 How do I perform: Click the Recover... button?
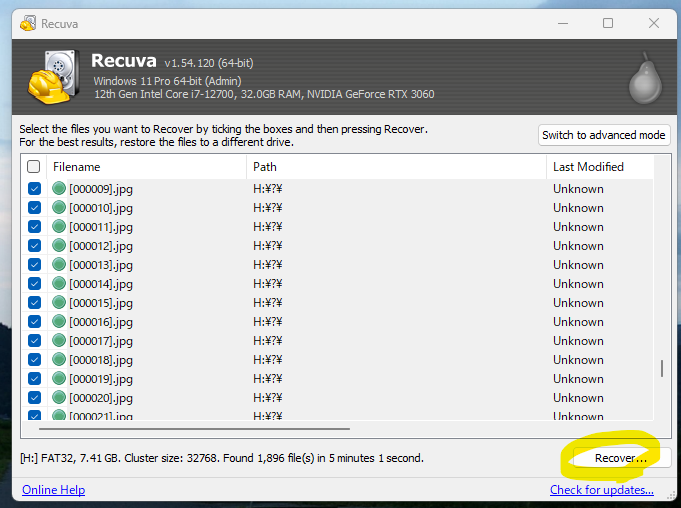(x=621, y=458)
